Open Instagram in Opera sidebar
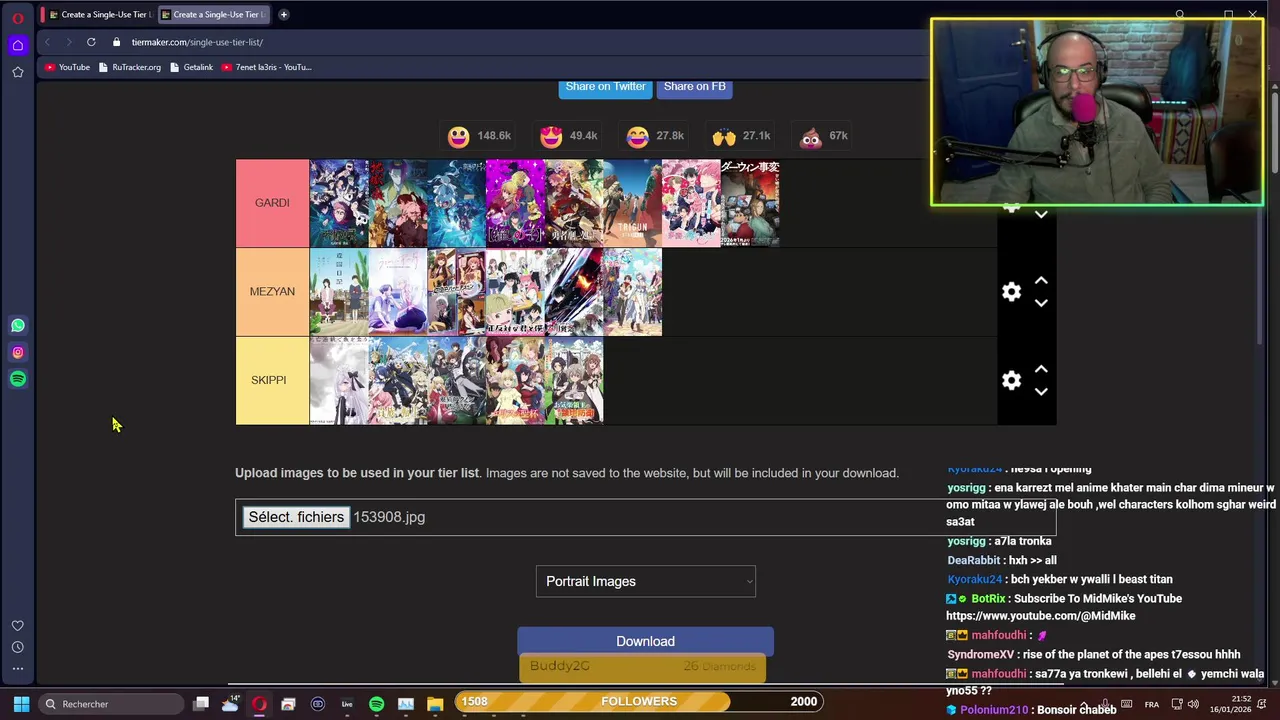This screenshot has height=720, width=1280. pos(18,352)
